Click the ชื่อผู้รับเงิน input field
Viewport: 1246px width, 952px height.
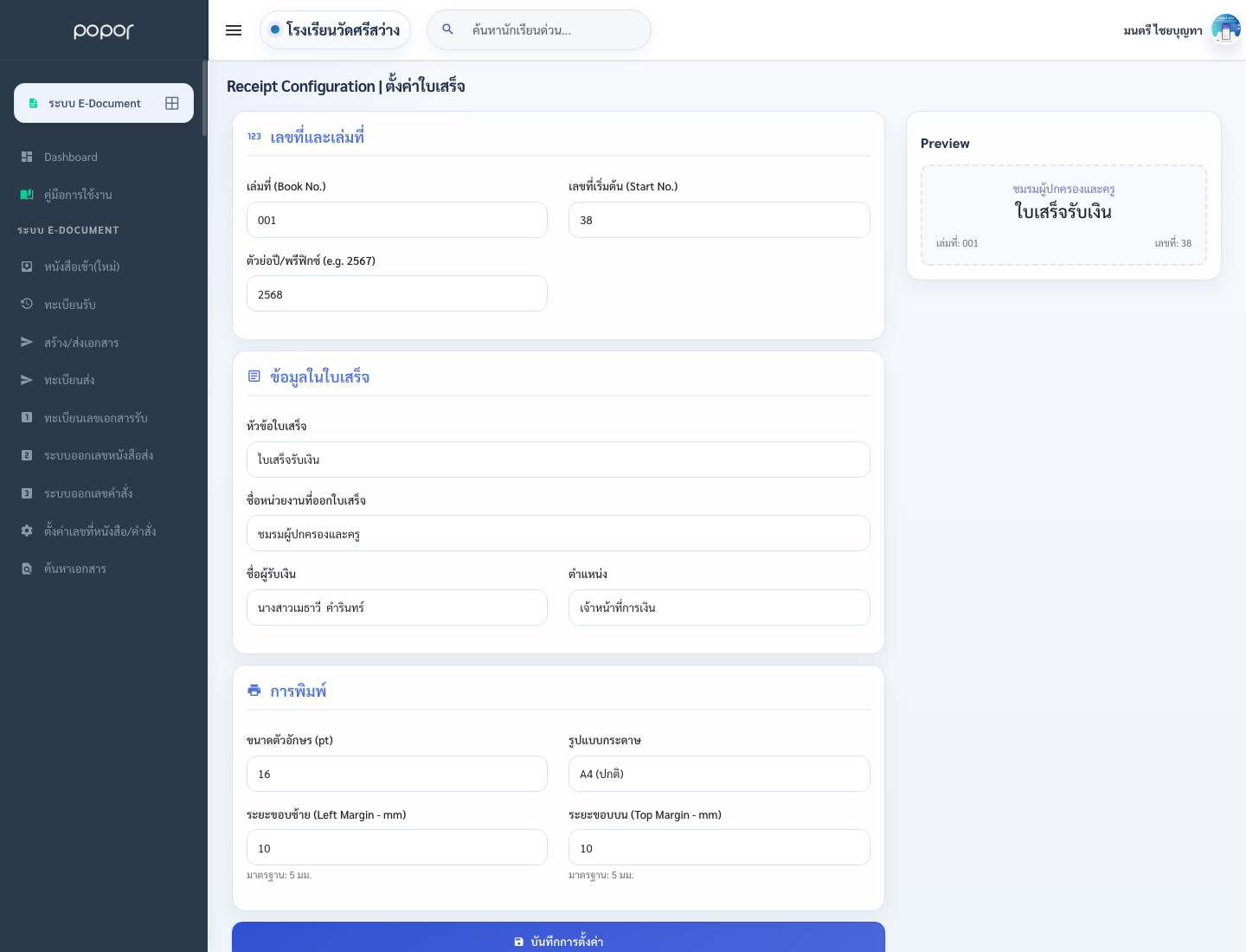(397, 608)
